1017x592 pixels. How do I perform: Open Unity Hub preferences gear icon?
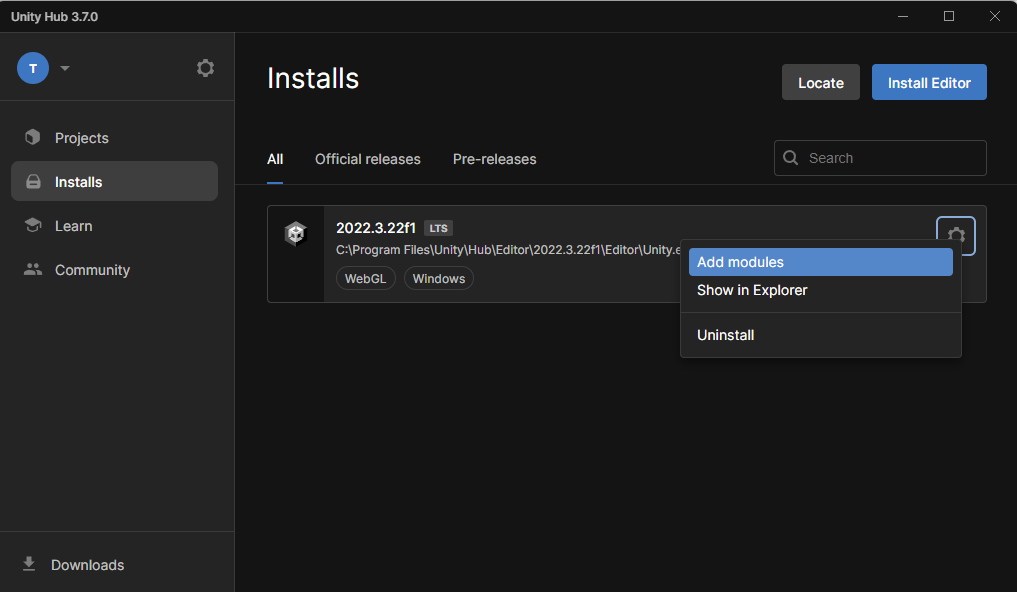205,68
